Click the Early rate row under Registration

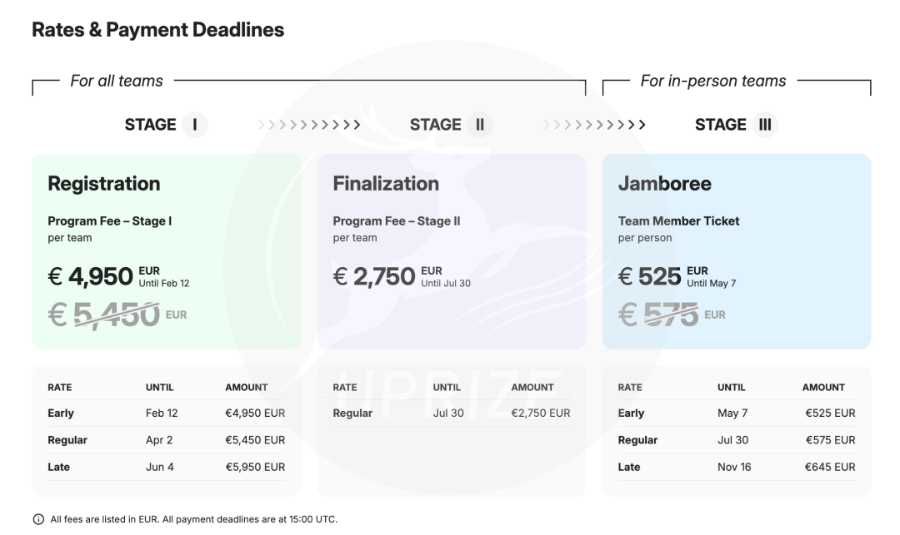[166, 413]
